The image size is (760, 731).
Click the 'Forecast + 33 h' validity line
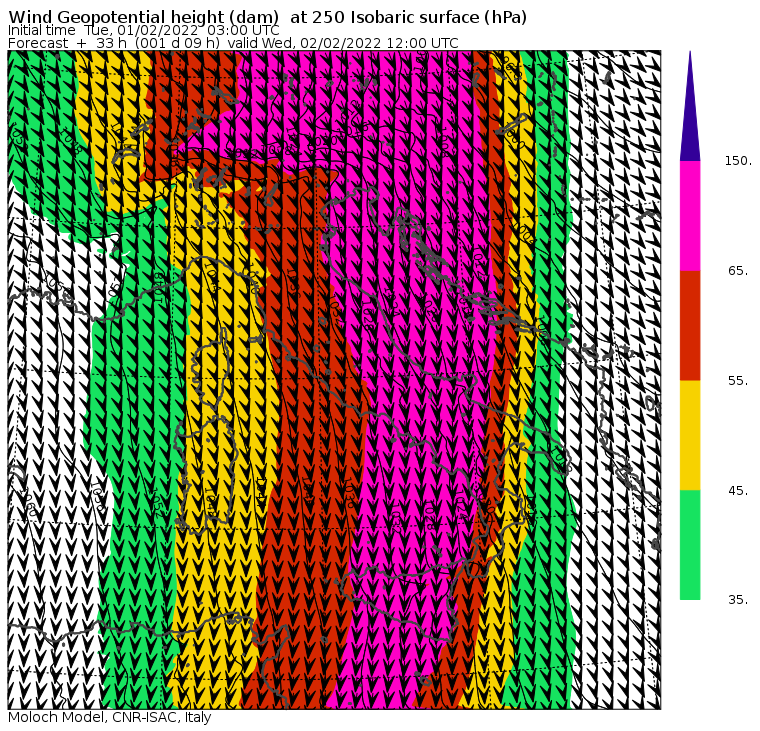click(233, 43)
